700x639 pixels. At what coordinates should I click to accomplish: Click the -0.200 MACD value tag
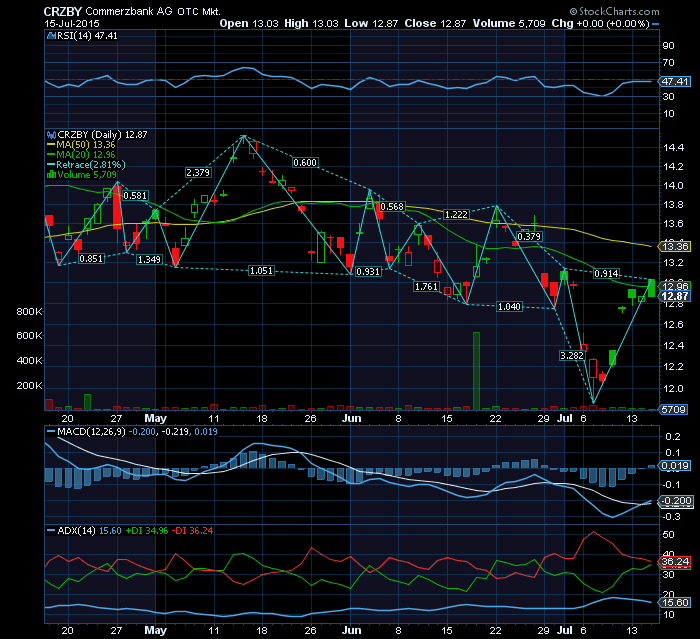pos(675,501)
